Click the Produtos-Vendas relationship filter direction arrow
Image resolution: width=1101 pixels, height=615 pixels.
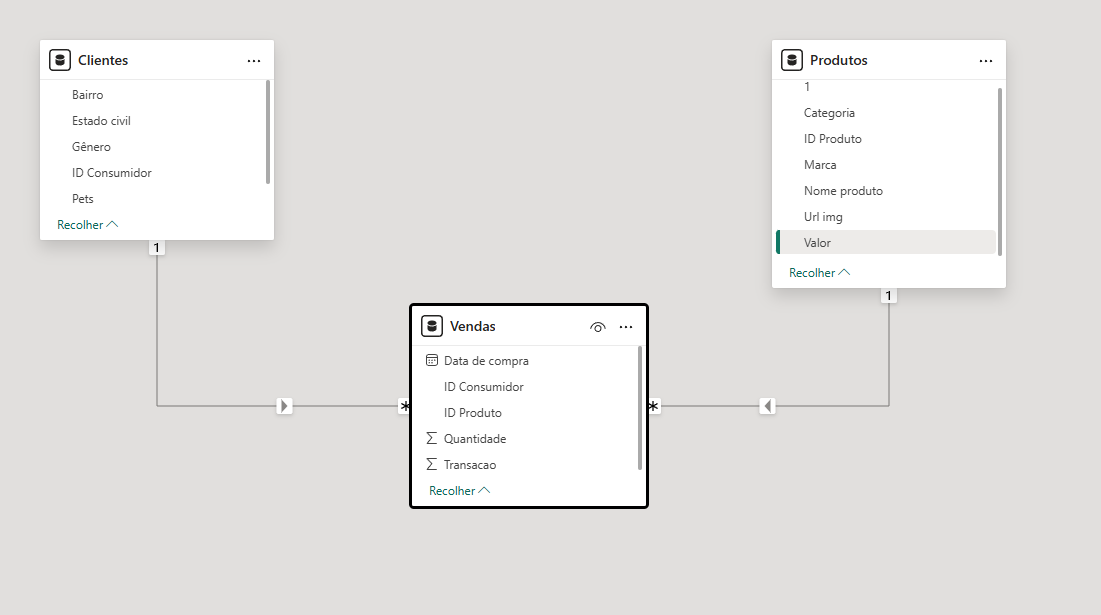(x=767, y=406)
